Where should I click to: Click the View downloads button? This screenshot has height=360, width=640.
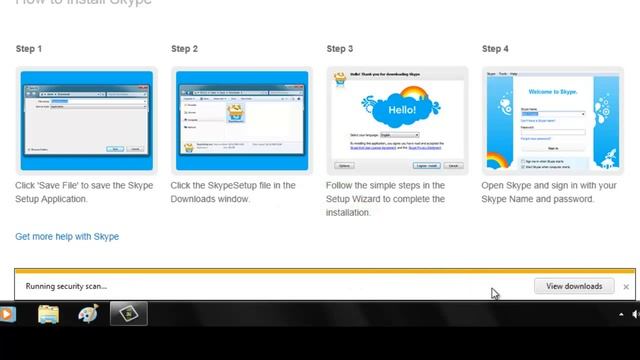click(574, 286)
